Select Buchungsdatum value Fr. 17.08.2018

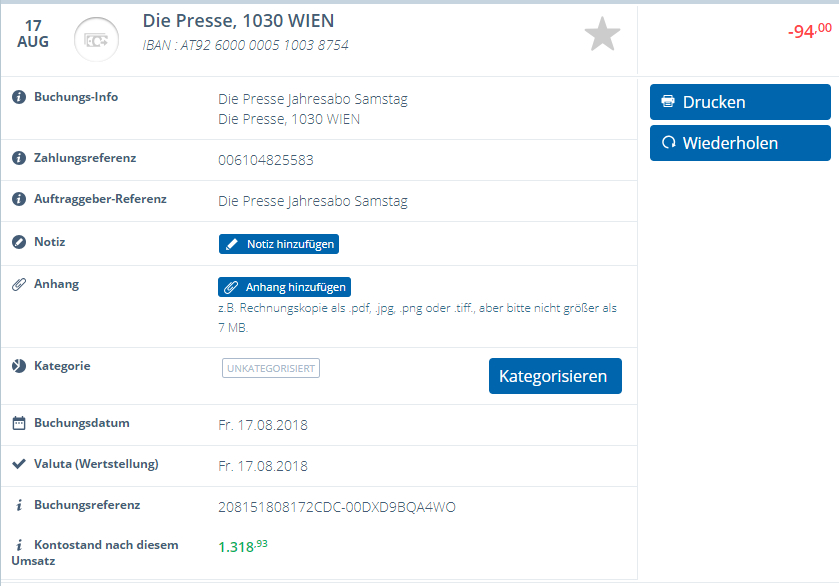263,425
